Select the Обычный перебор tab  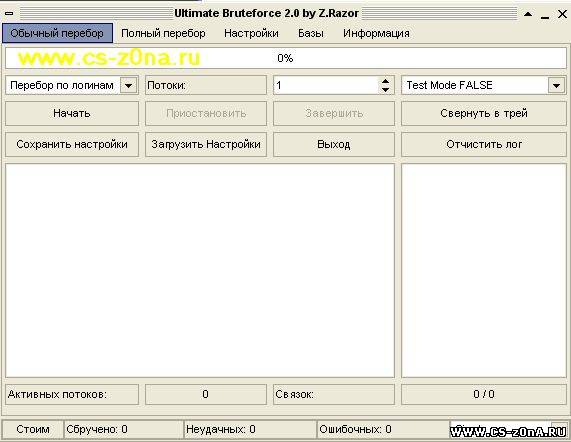57,33
